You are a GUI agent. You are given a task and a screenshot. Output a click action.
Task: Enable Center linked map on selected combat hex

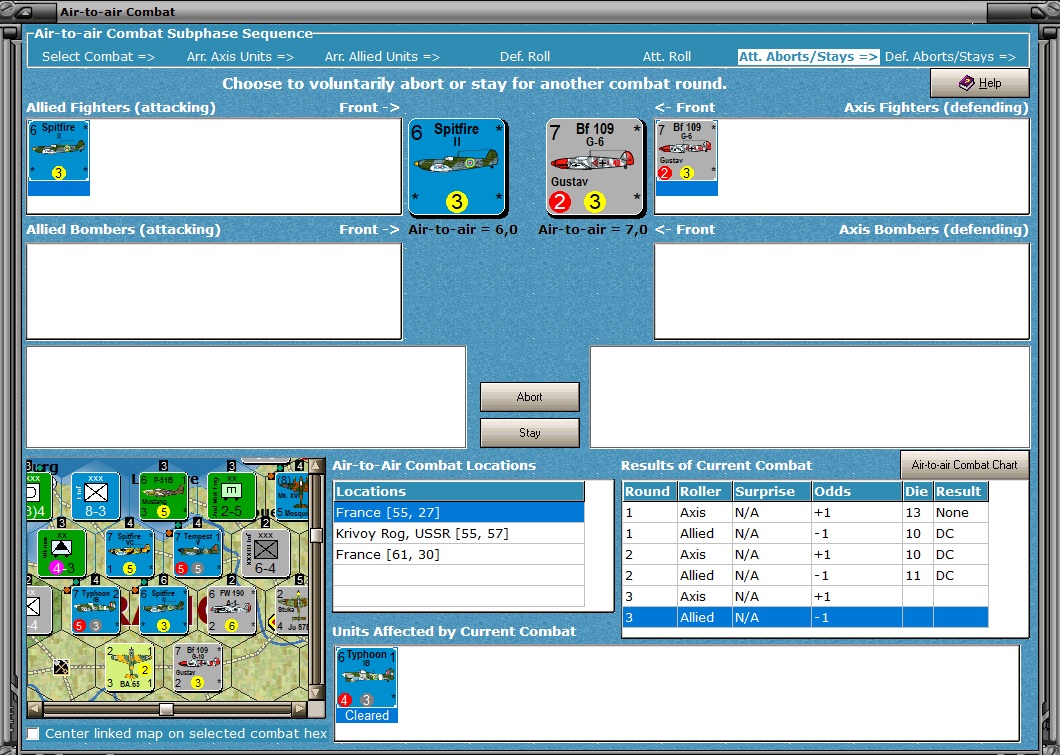[x=32, y=733]
